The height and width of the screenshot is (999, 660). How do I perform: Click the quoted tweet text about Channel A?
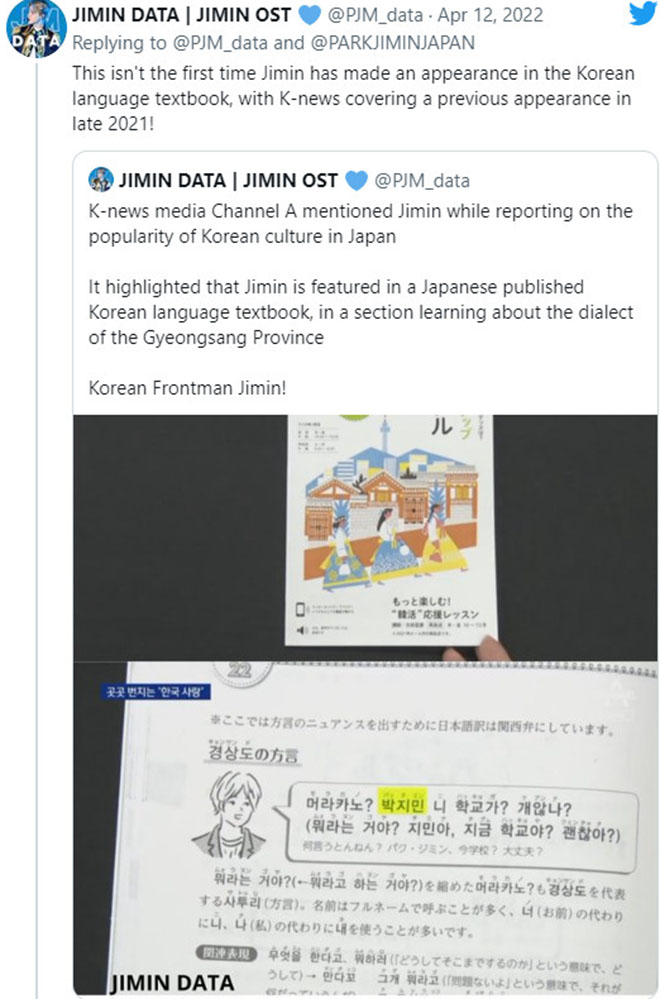pos(361,224)
